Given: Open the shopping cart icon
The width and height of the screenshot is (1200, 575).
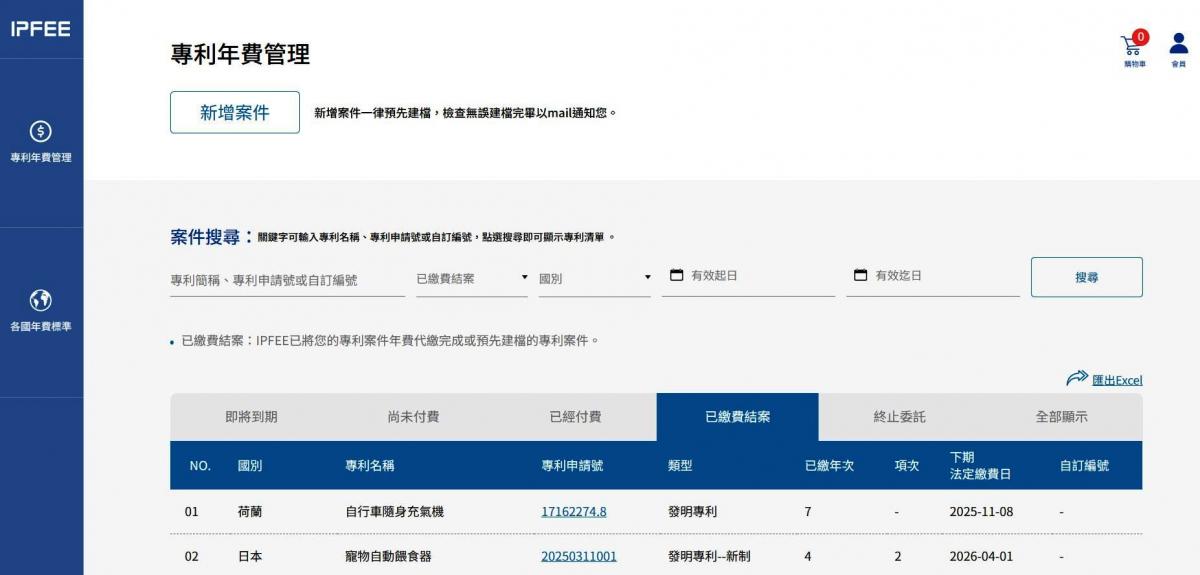Looking at the screenshot, I should [x=1132, y=45].
